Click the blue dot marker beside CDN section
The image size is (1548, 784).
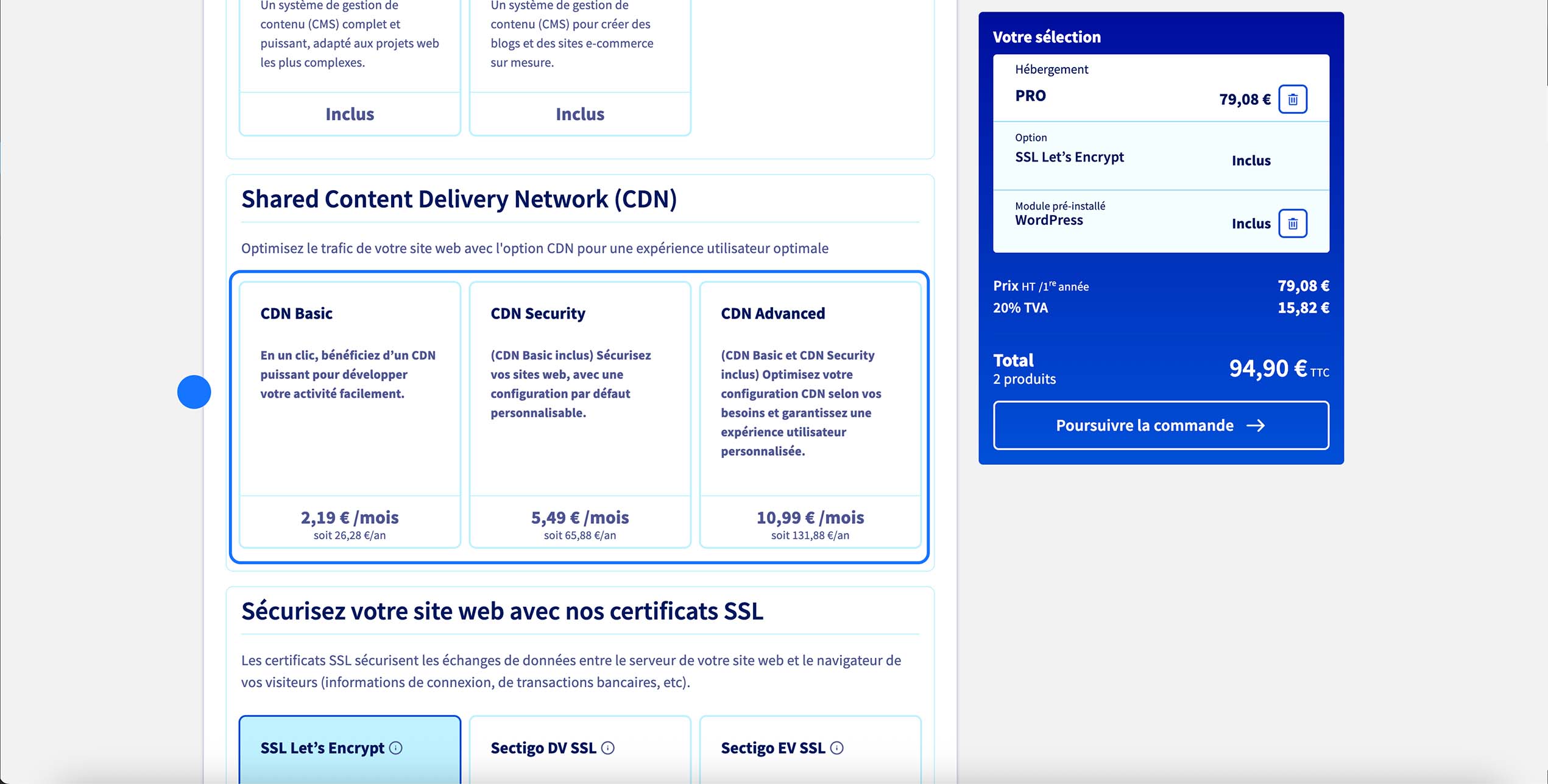[x=194, y=392]
